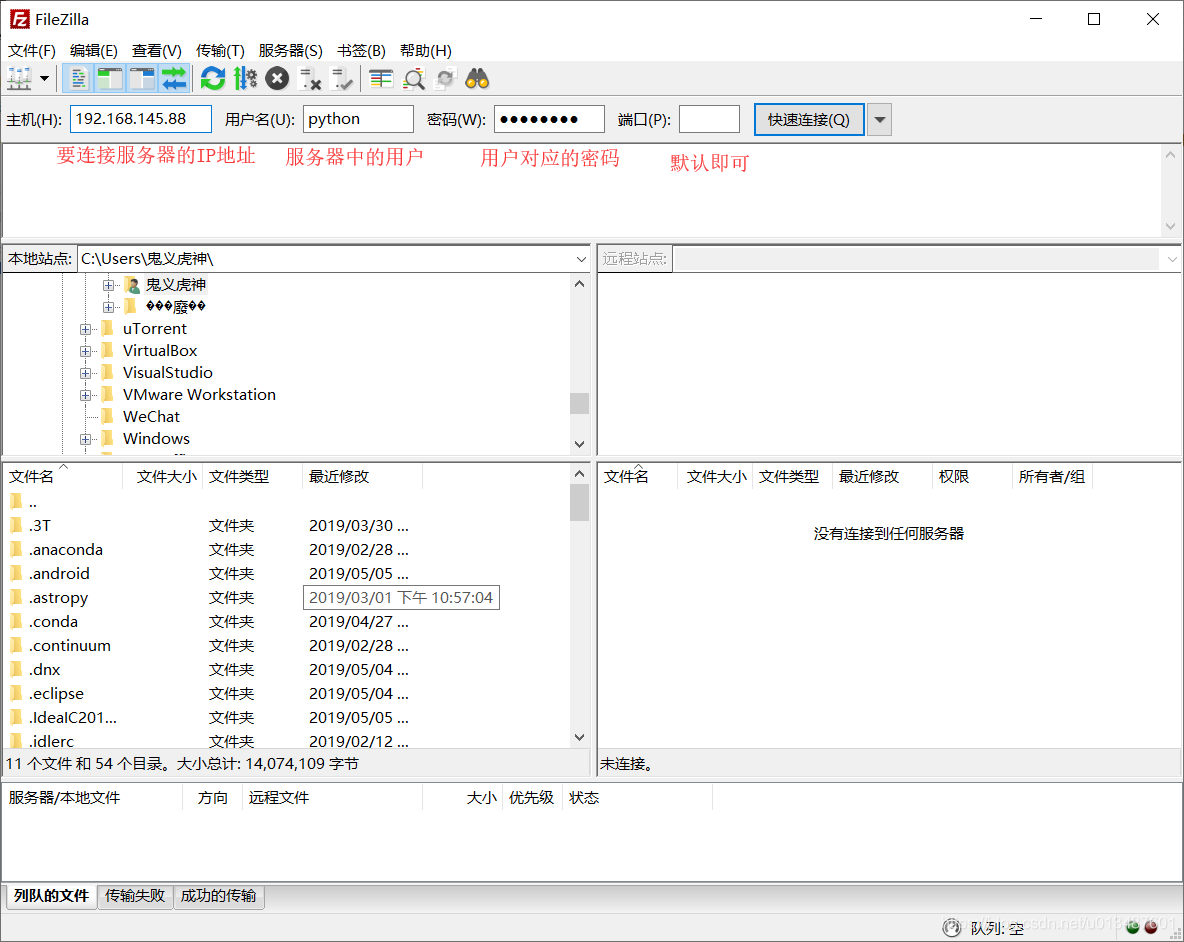The width and height of the screenshot is (1184, 942).
Task: Toggle local directory tree icon
Action: click(109, 78)
